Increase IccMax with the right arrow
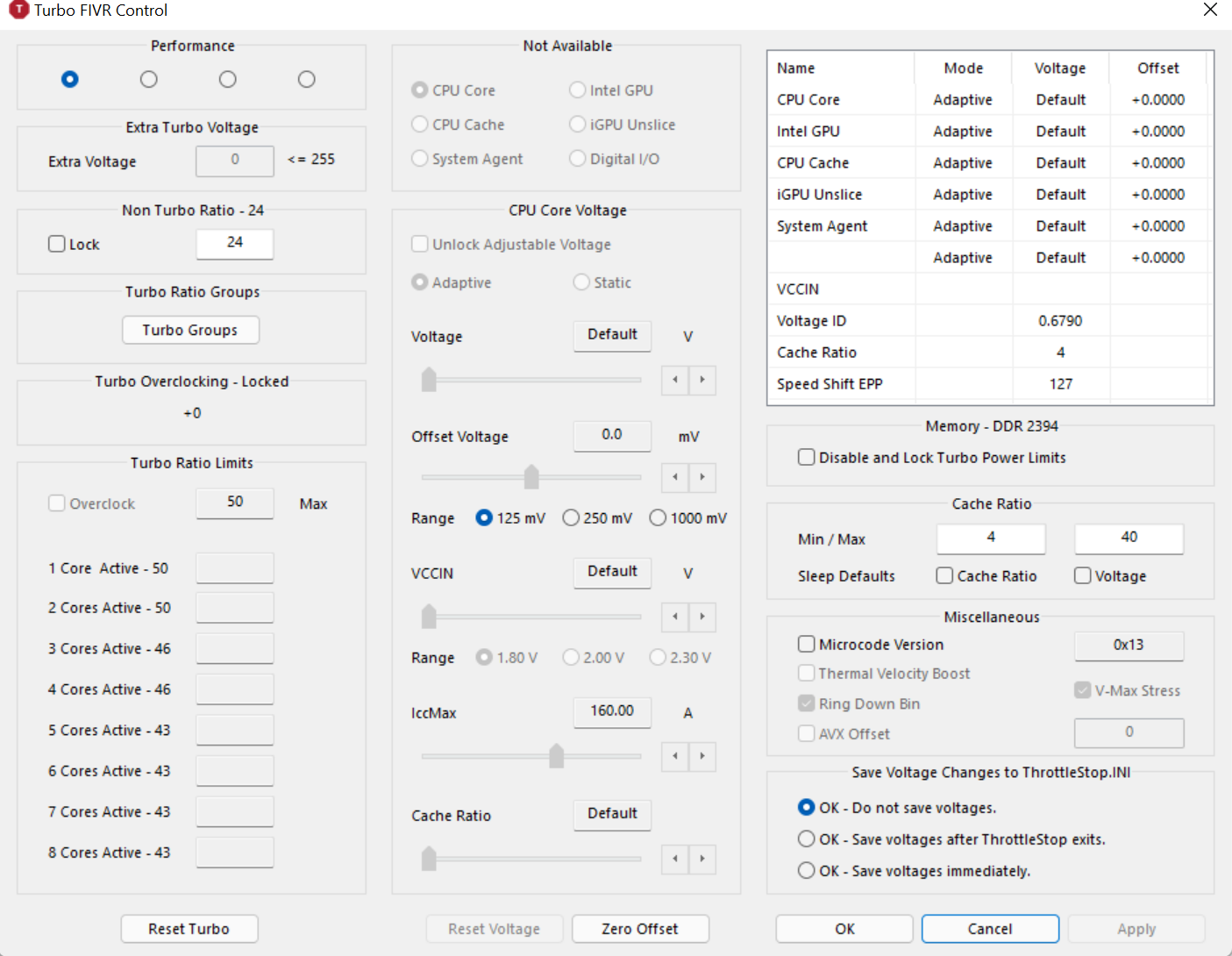This screenshot has width=1232, height=956. (x=702, y=756)
